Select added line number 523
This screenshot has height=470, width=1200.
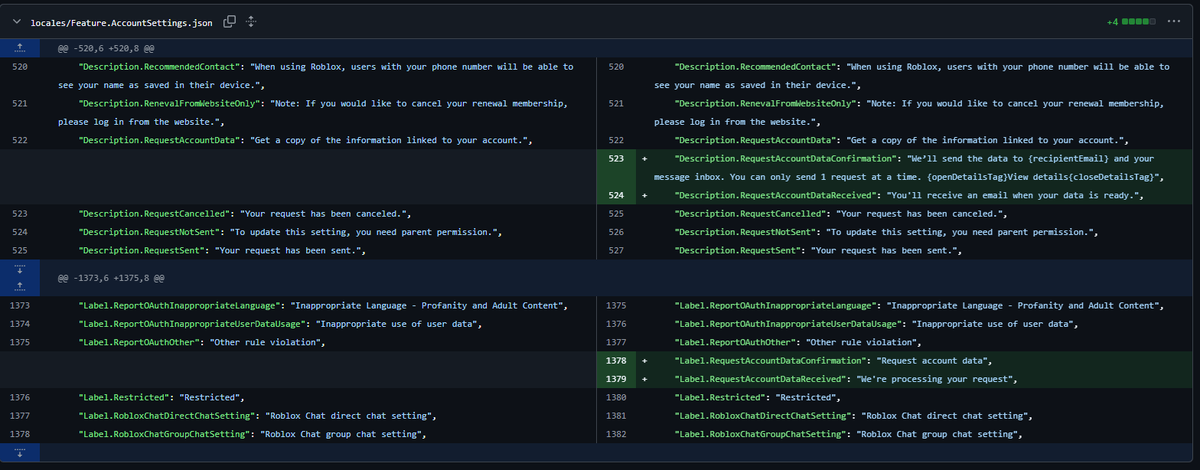[617, 158]
